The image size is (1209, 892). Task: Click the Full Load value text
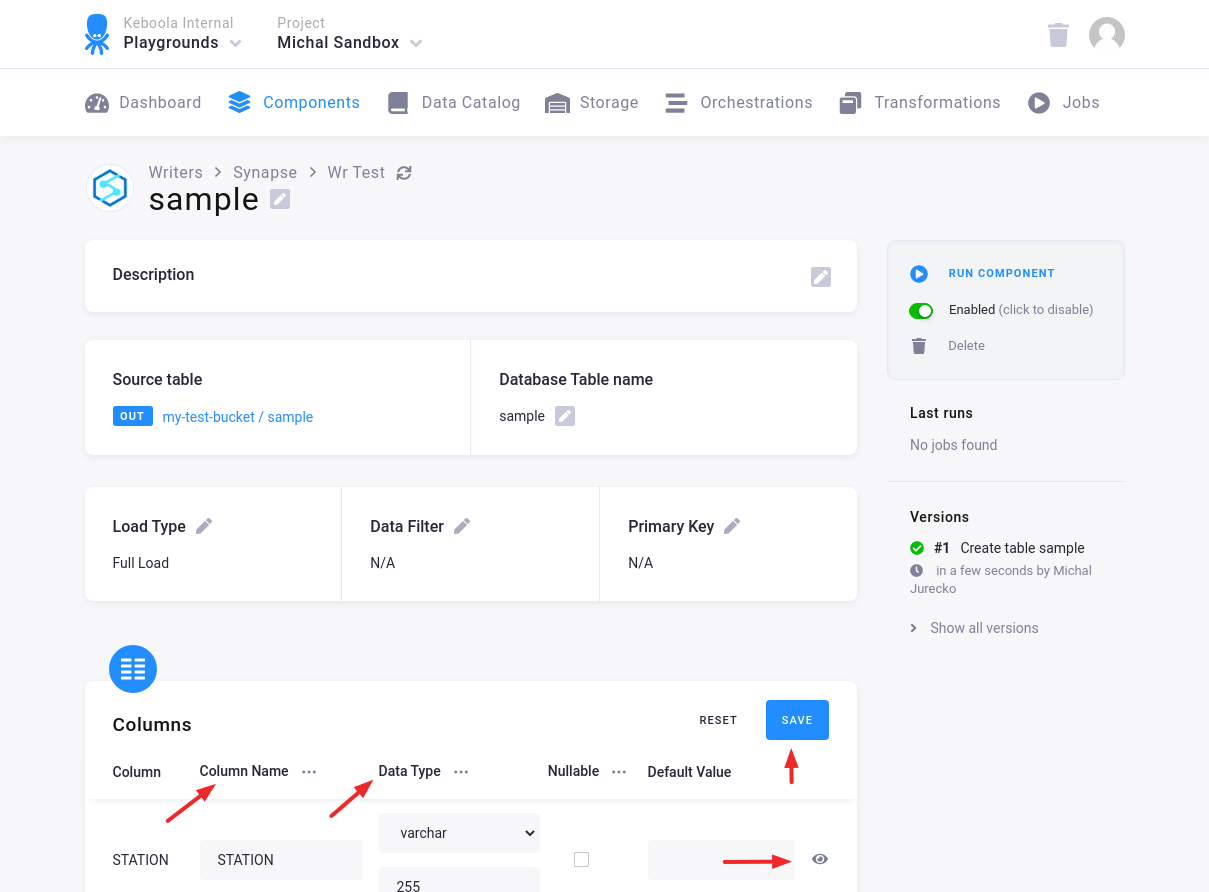pos(141,563)
